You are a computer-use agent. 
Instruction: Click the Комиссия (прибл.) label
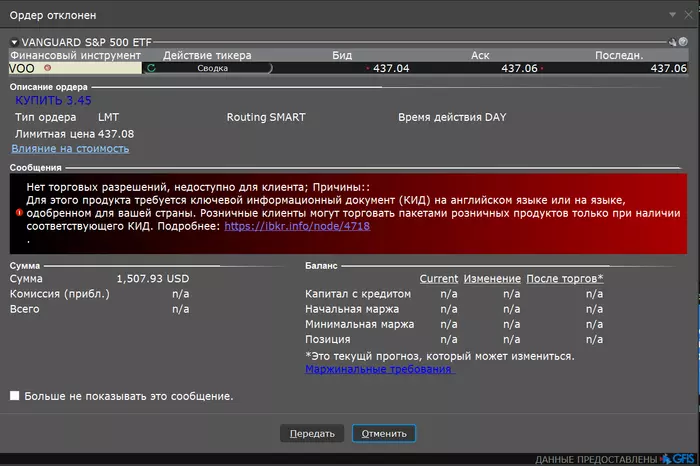pos(60,294)
